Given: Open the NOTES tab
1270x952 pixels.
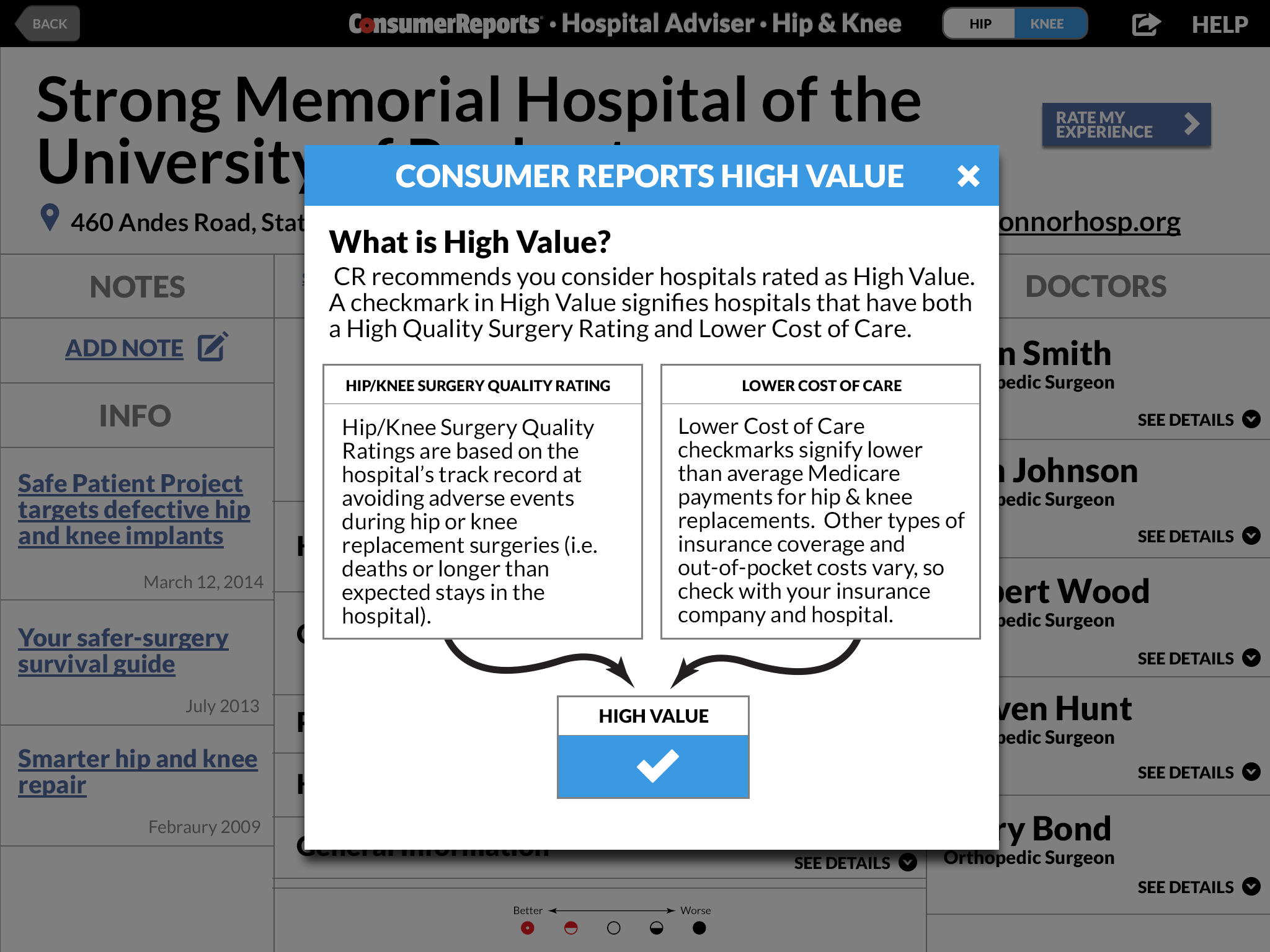Looking at the screenshot, I should [137, 284].
